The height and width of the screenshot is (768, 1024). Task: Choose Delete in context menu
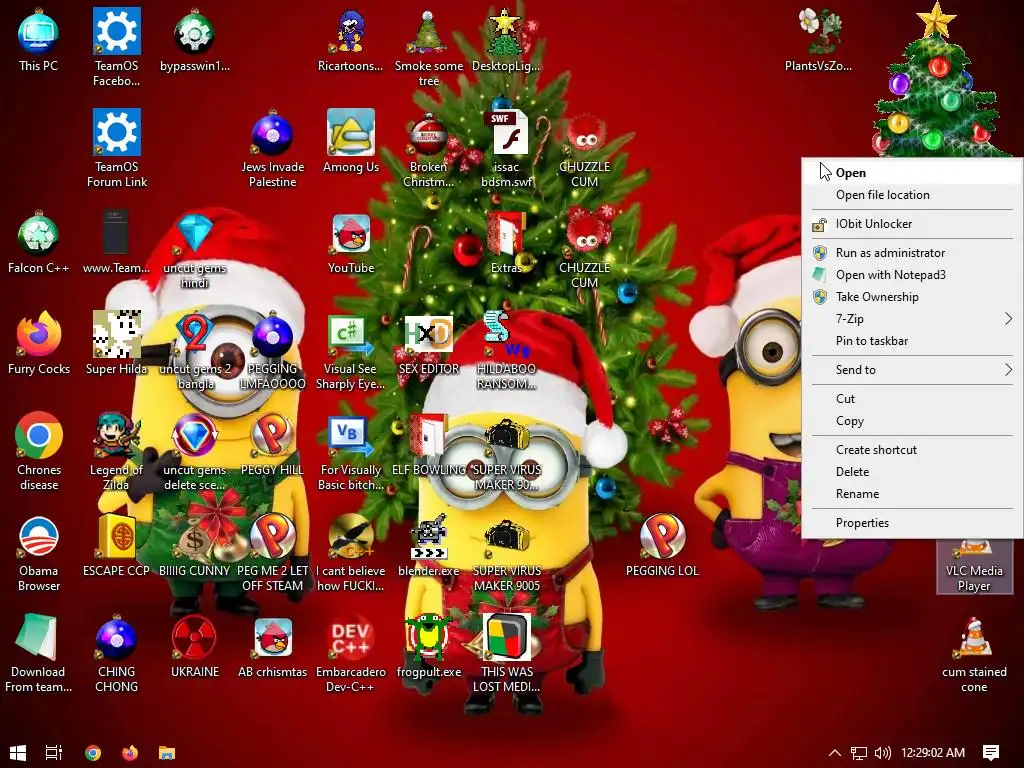[x=912, y=472]
